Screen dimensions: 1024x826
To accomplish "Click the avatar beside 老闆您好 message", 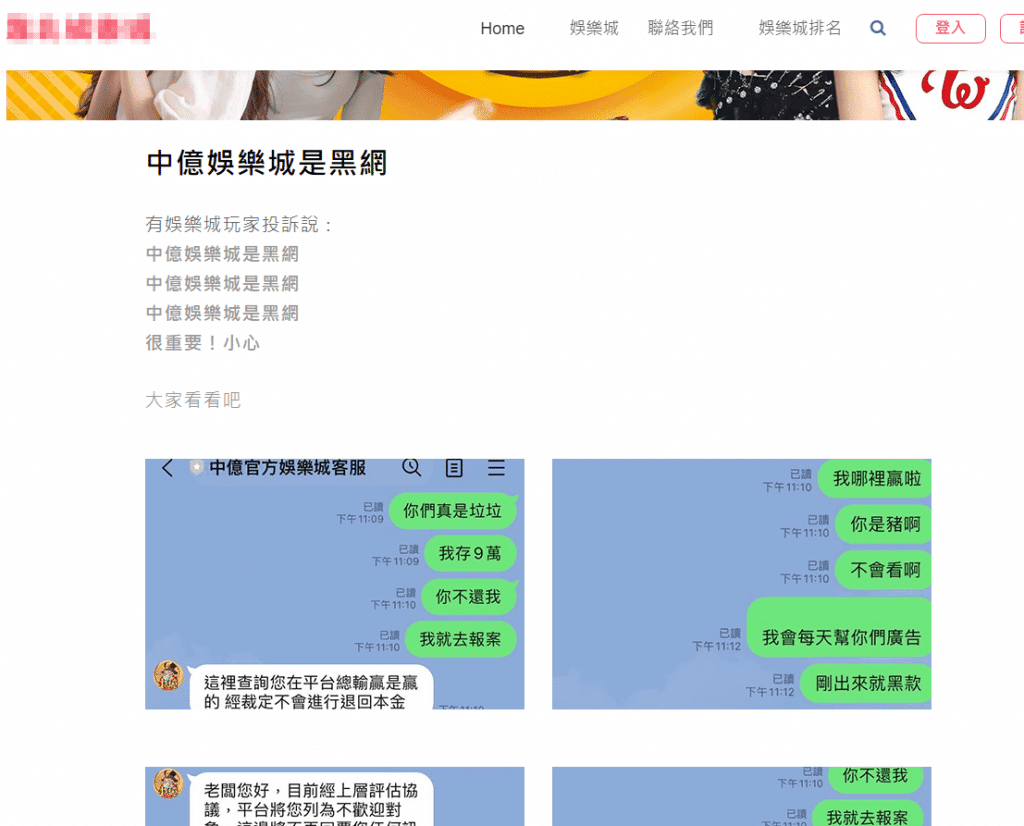I will (x=168, y=783).
